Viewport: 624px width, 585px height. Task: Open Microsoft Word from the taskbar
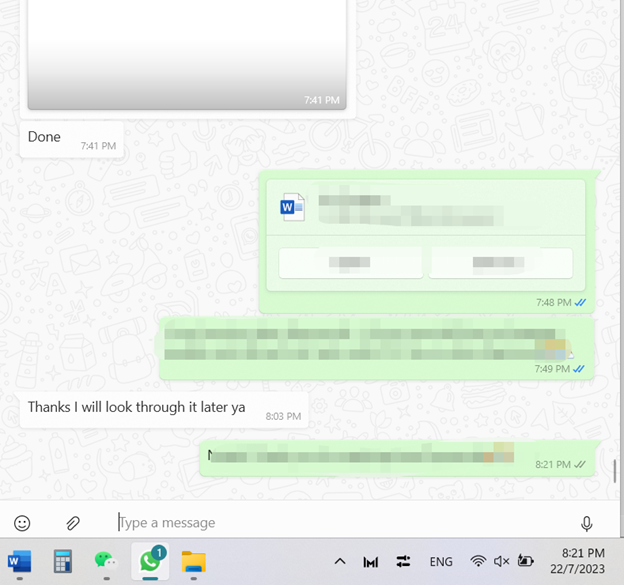click(19, 562)
